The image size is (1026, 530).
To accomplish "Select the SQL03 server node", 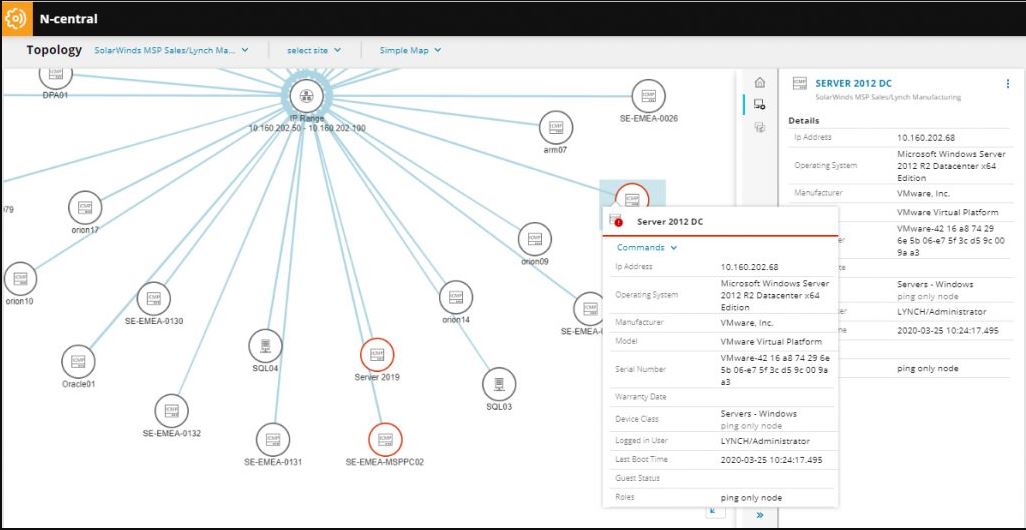I will [x=499, y=384].
